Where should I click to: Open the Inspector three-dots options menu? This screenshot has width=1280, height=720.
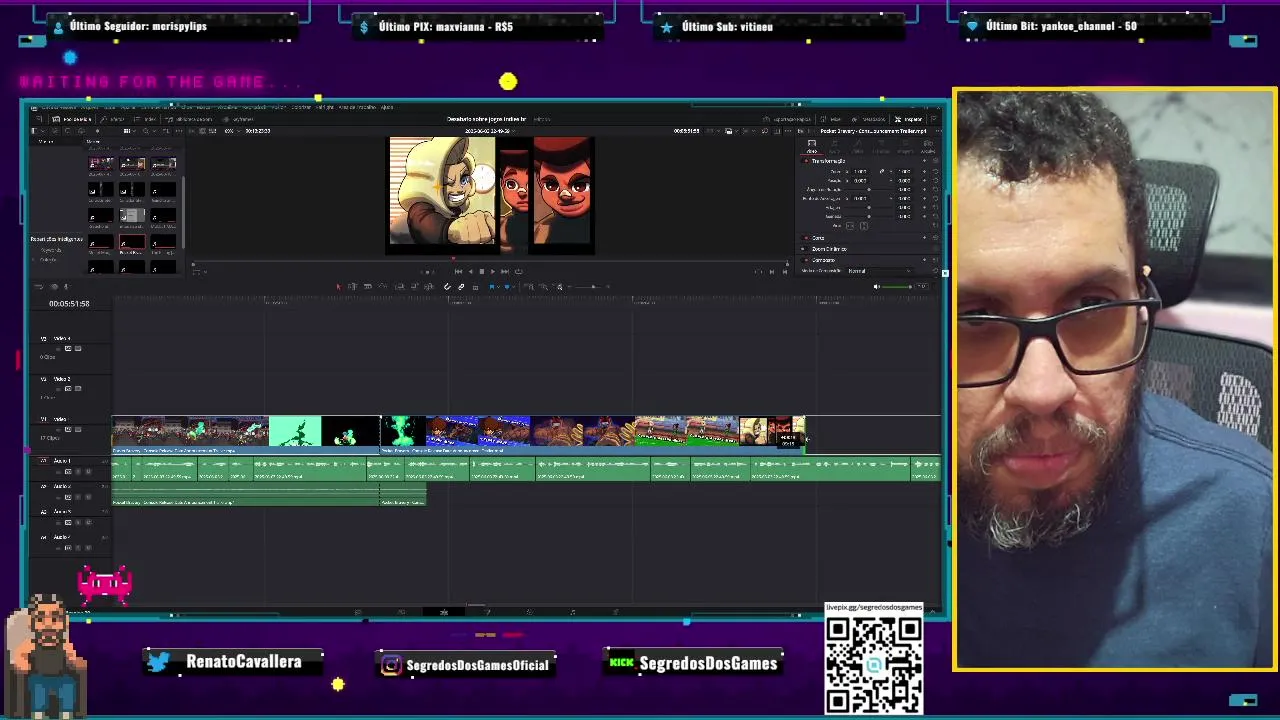click(939, 131)
